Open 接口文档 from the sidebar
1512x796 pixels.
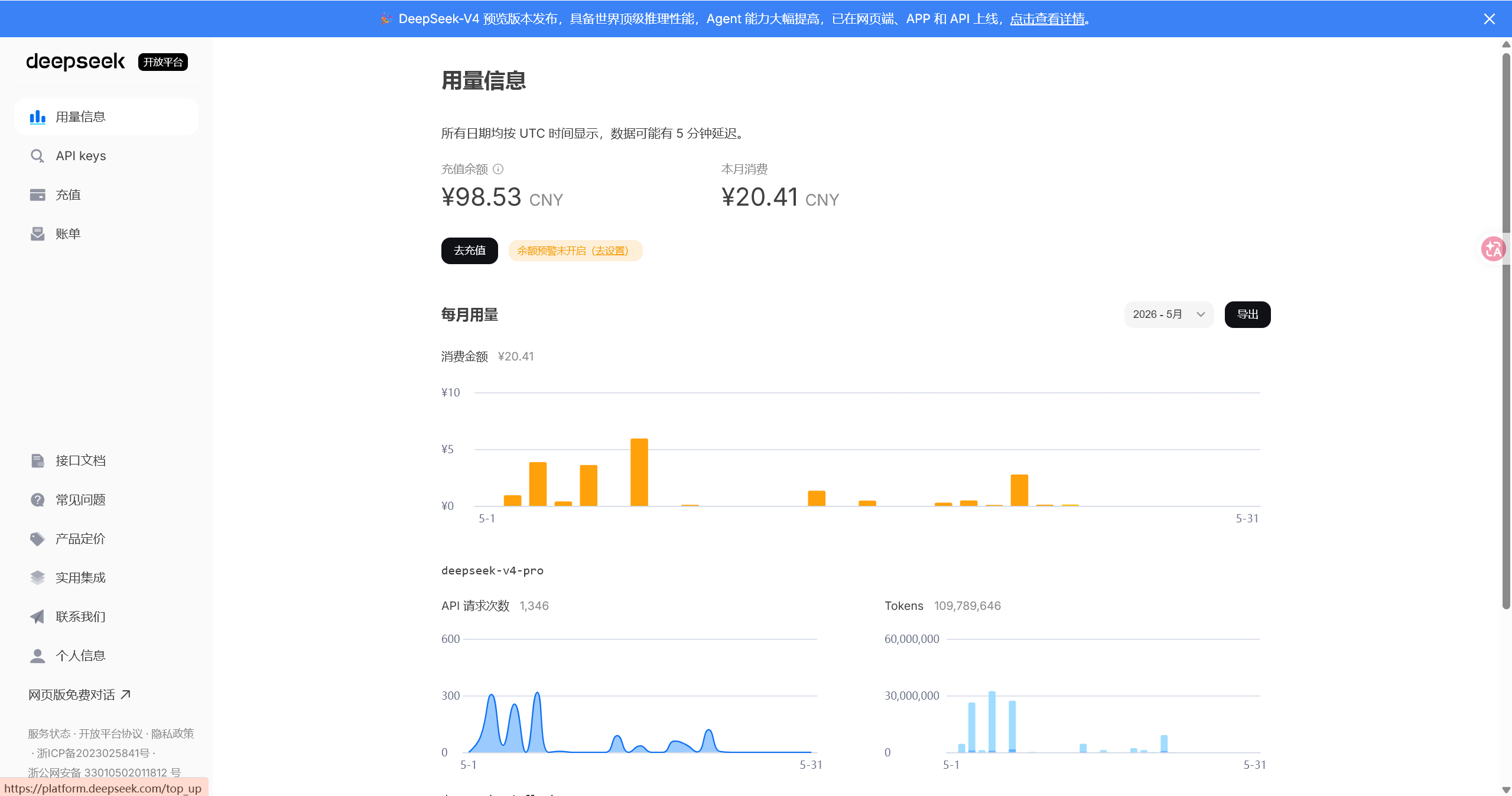click(x=106, y=461)
